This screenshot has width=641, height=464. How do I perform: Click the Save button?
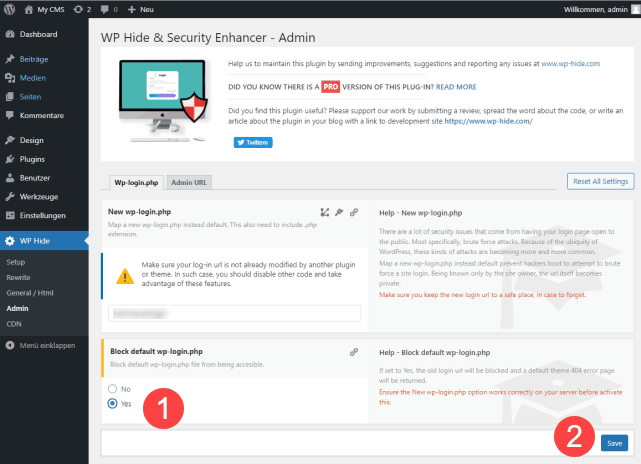[x=614, y=443]
